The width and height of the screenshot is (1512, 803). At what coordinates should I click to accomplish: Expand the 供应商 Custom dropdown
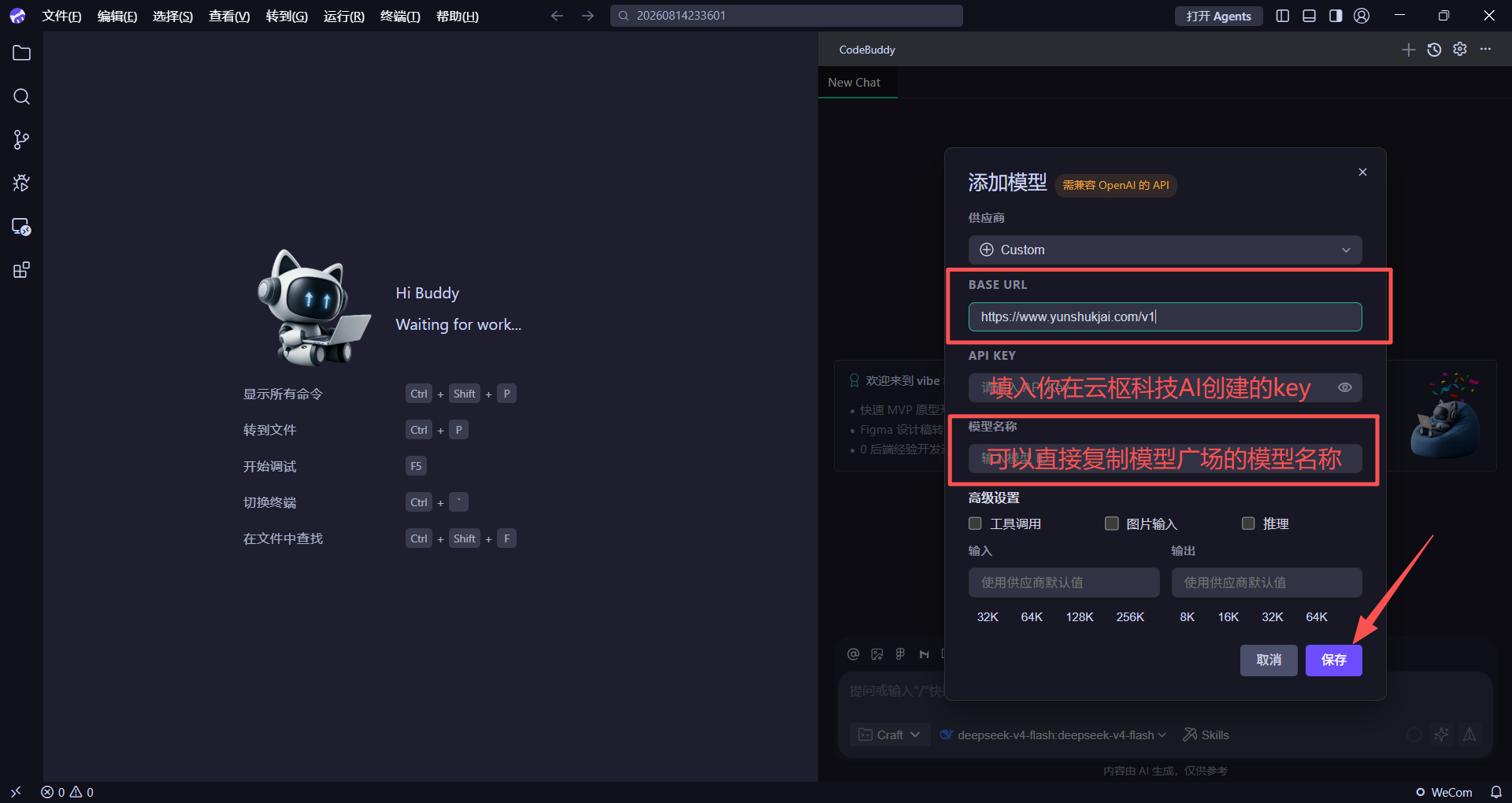click(x=1165, y=250)
